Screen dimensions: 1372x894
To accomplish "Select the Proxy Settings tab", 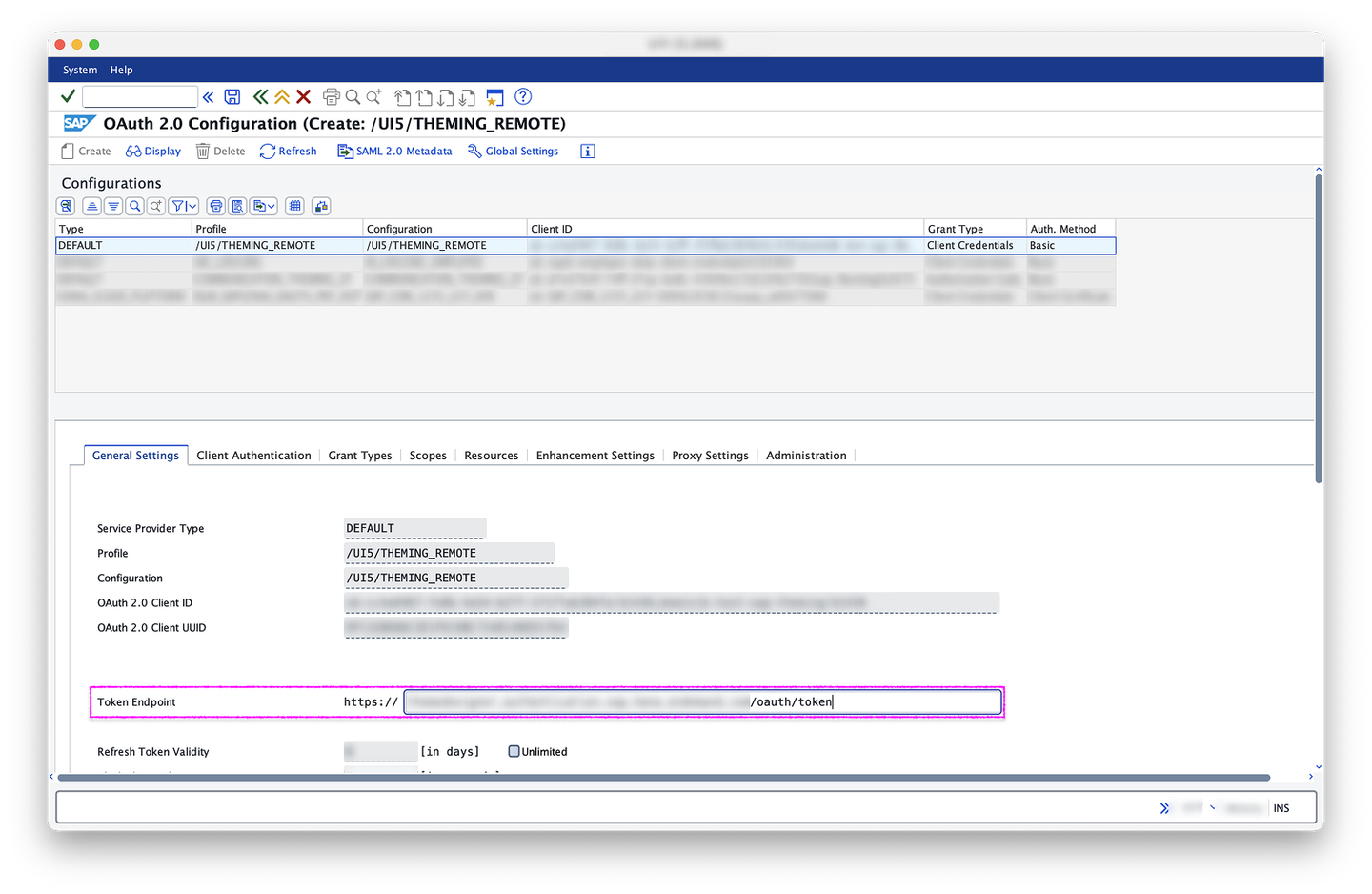I will 710,456.
